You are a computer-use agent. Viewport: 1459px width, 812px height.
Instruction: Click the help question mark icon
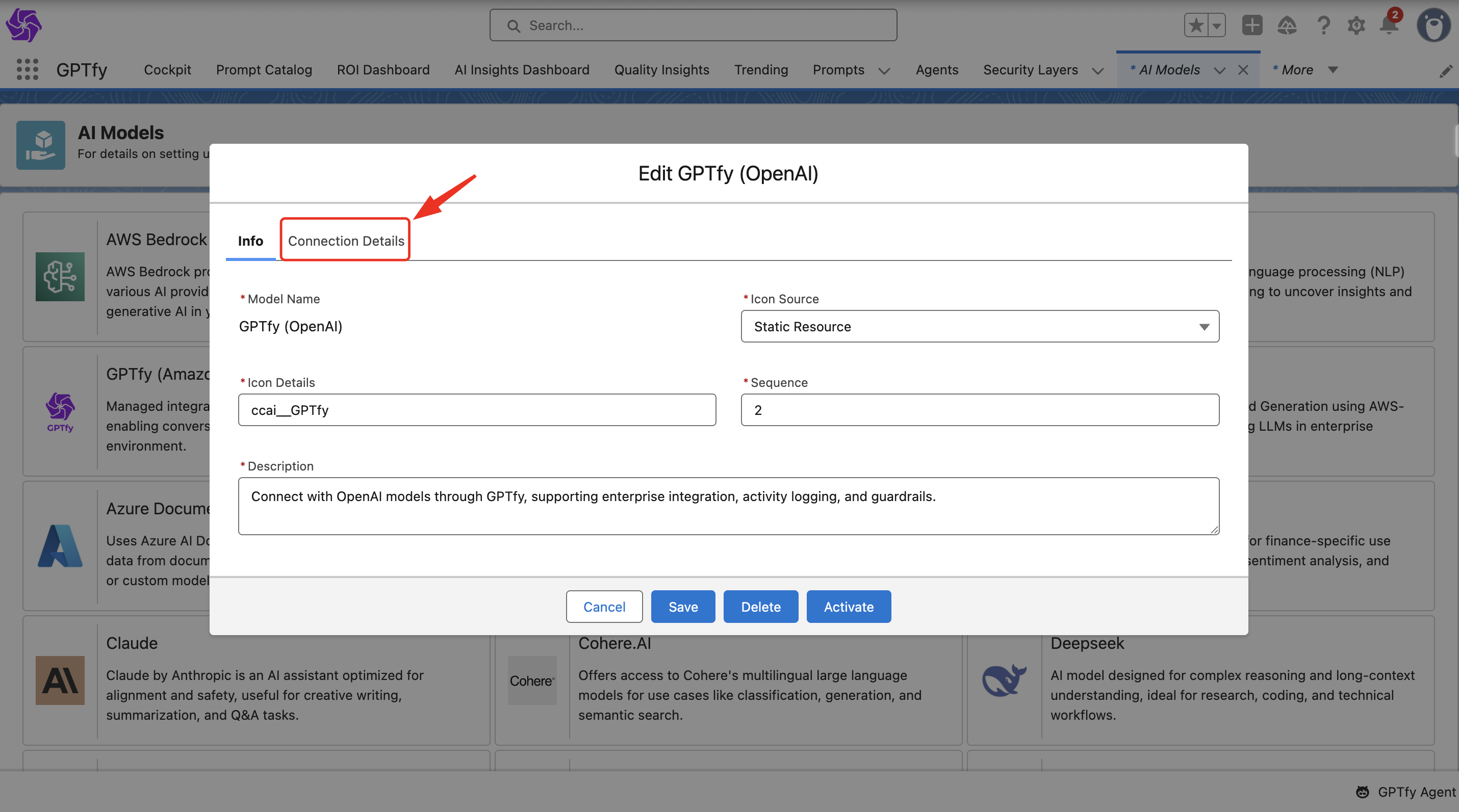pyautogui.click(x=1323, y=25)
